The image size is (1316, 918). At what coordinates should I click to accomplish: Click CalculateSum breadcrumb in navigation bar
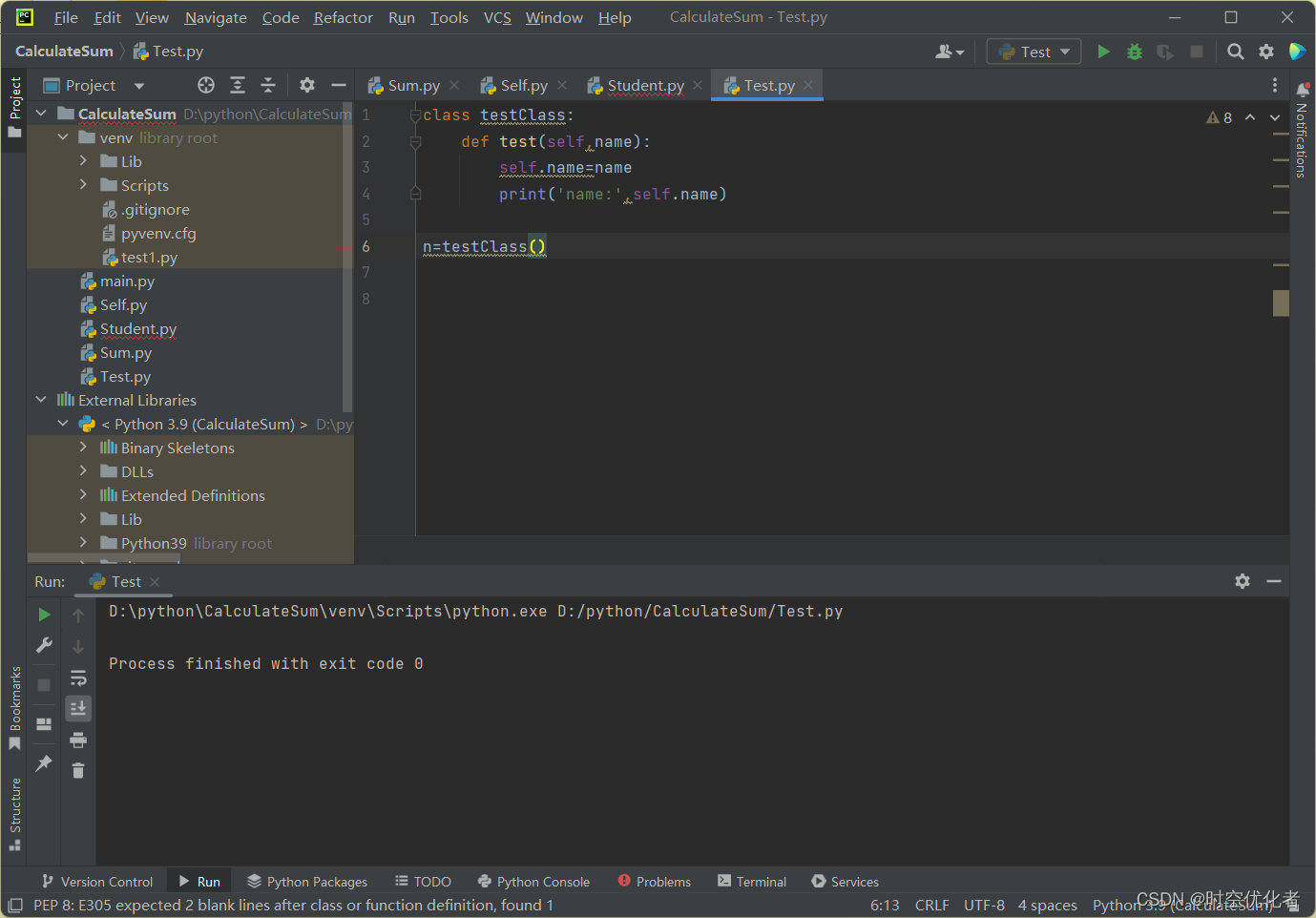64,52
